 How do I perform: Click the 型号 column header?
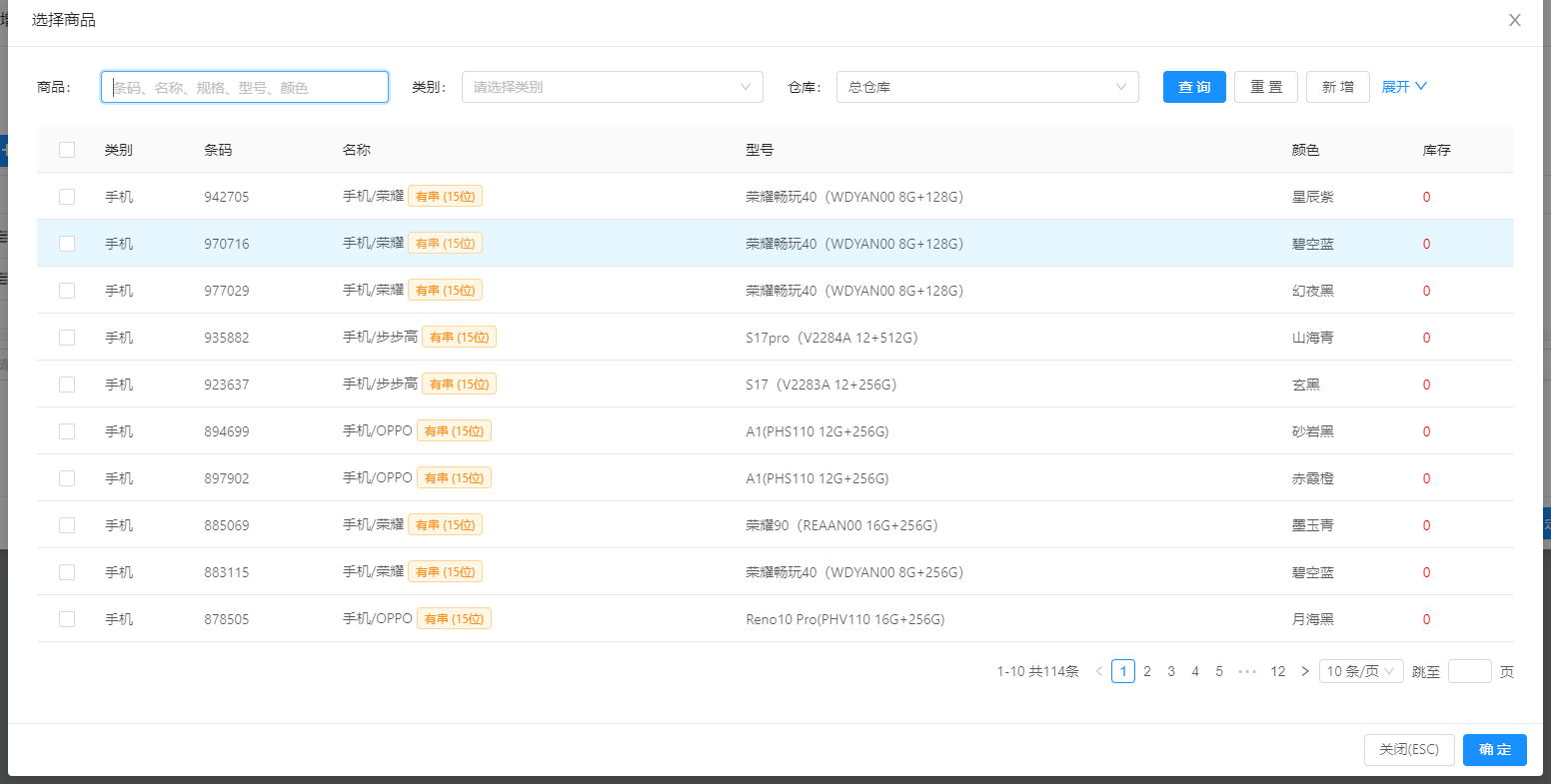click(x=760, y=150)
